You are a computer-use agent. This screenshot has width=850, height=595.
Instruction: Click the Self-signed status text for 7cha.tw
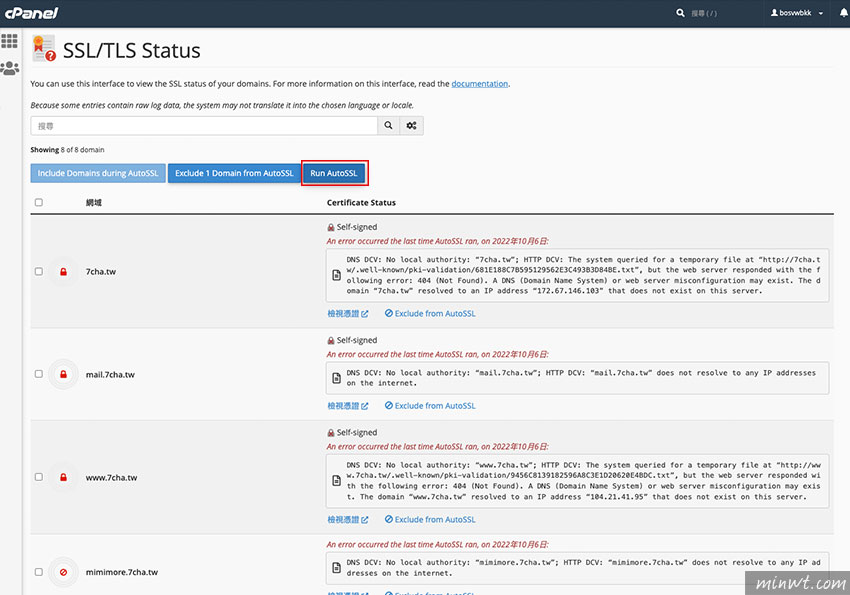357,228
